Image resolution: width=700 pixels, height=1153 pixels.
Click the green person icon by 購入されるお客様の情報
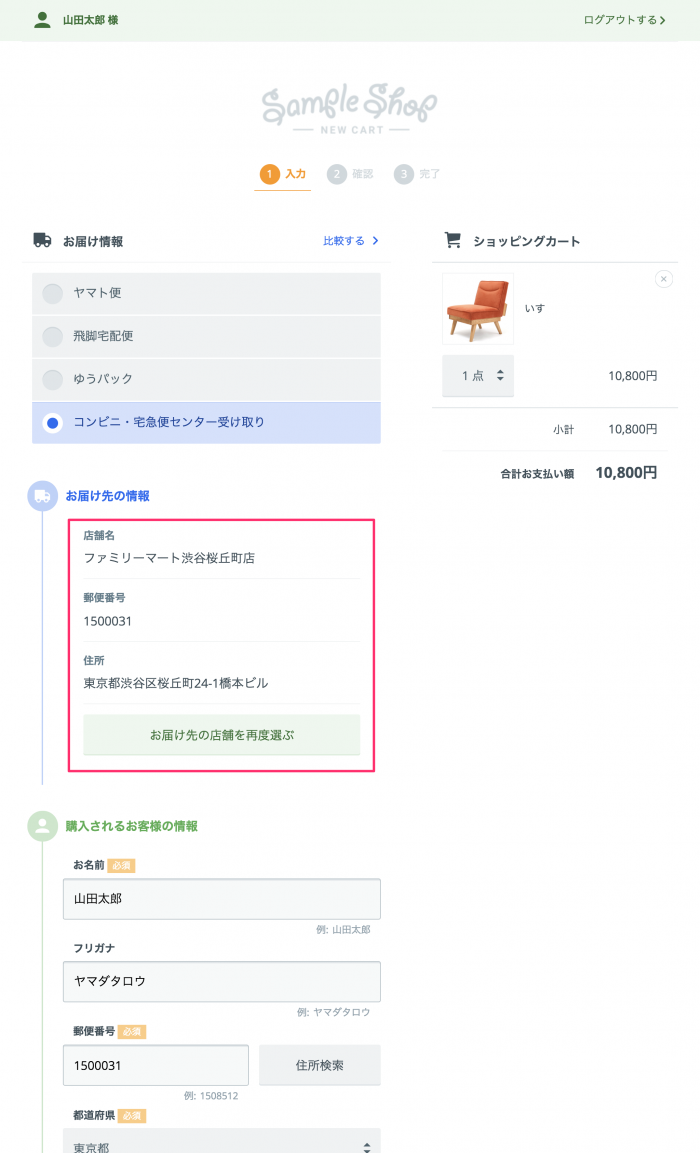tap(43, 826)
